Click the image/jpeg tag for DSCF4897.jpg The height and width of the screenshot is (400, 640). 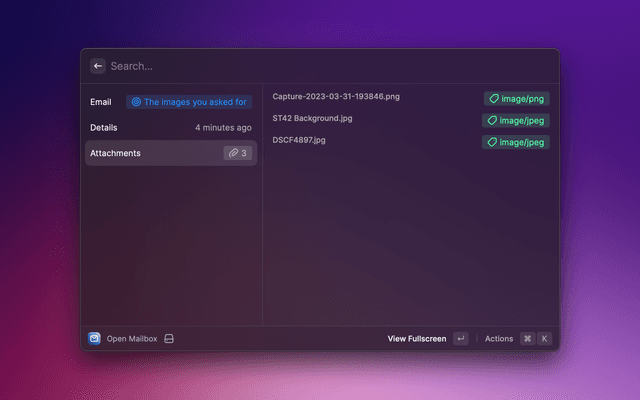point(516,142)
